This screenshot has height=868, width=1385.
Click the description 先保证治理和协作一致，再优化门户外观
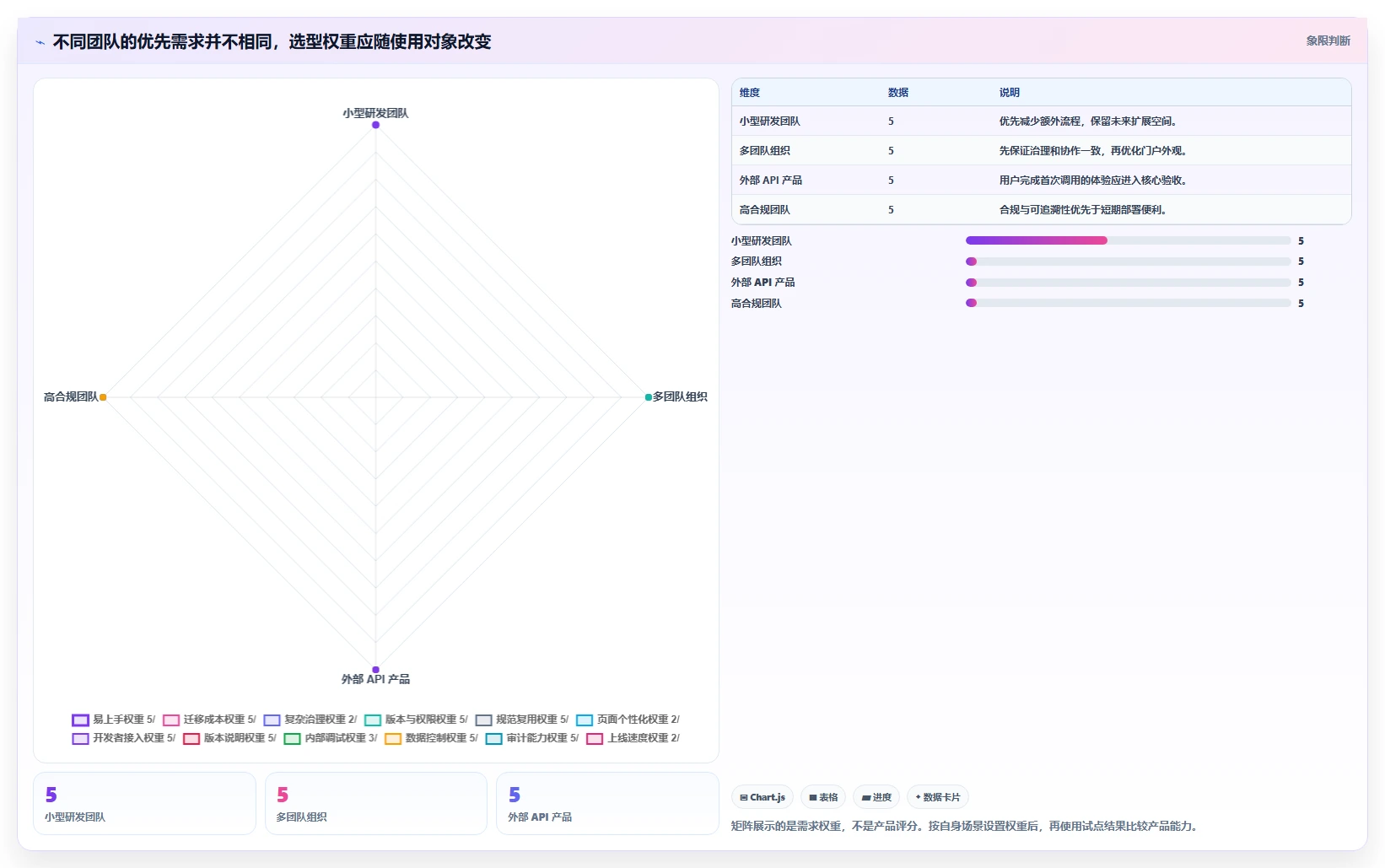(x=1094, y=151)
